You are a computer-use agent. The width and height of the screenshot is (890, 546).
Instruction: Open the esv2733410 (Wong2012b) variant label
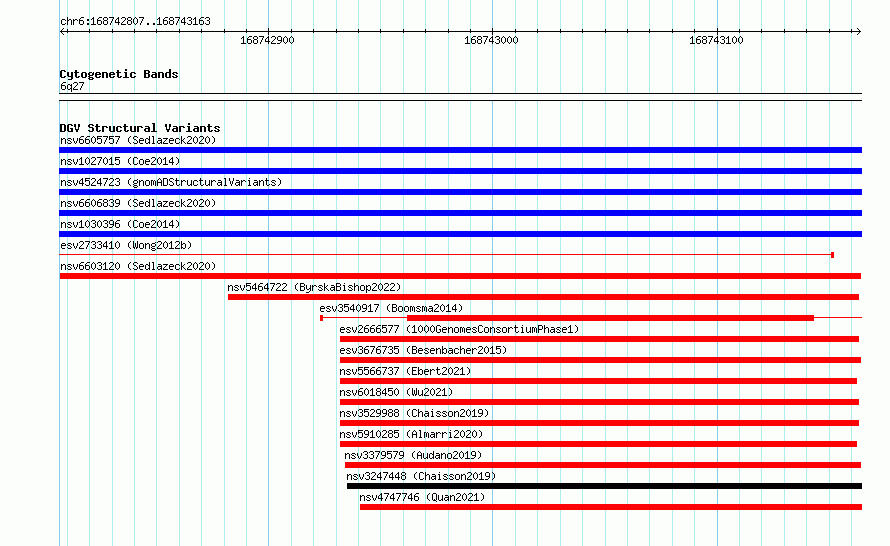[126, 245]
